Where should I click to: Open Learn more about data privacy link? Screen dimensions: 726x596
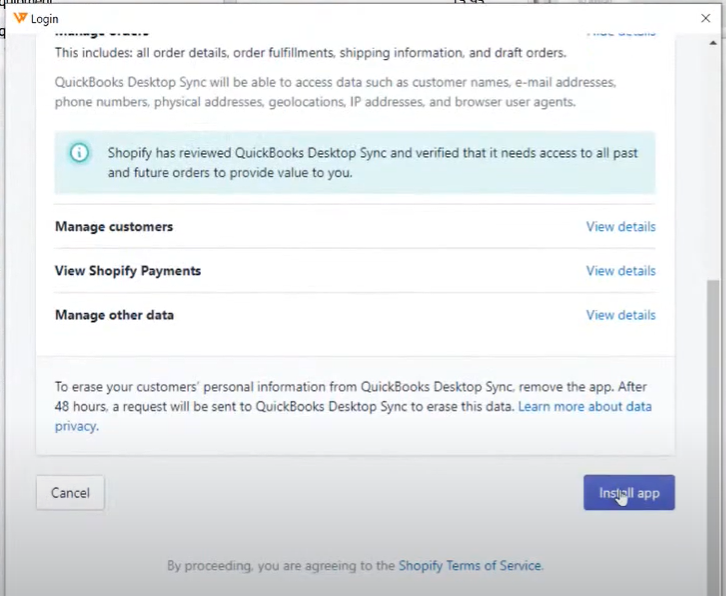(584, 407)
